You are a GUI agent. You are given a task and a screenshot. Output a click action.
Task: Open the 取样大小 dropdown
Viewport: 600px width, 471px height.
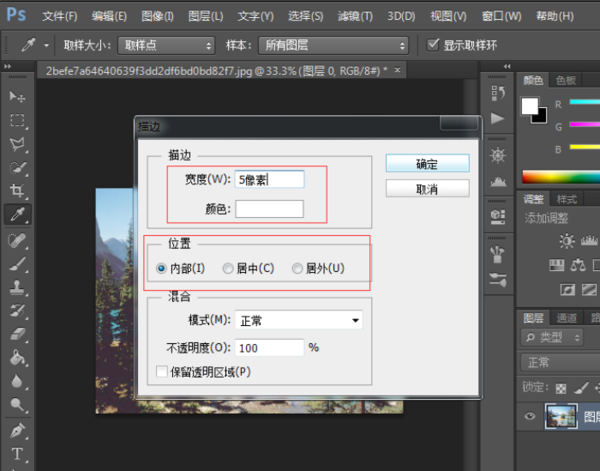pyautogui.click(x=166, y=46)
